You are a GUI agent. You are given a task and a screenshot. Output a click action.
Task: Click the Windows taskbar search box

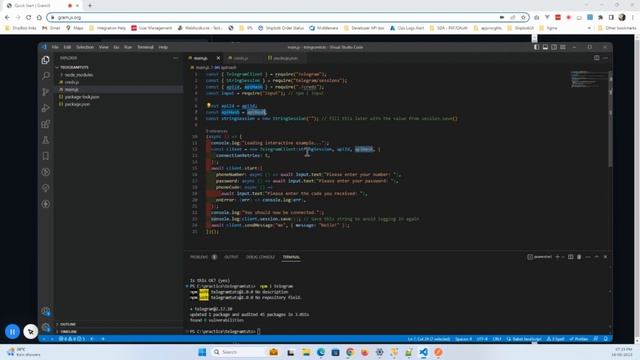tap(237, 352)
